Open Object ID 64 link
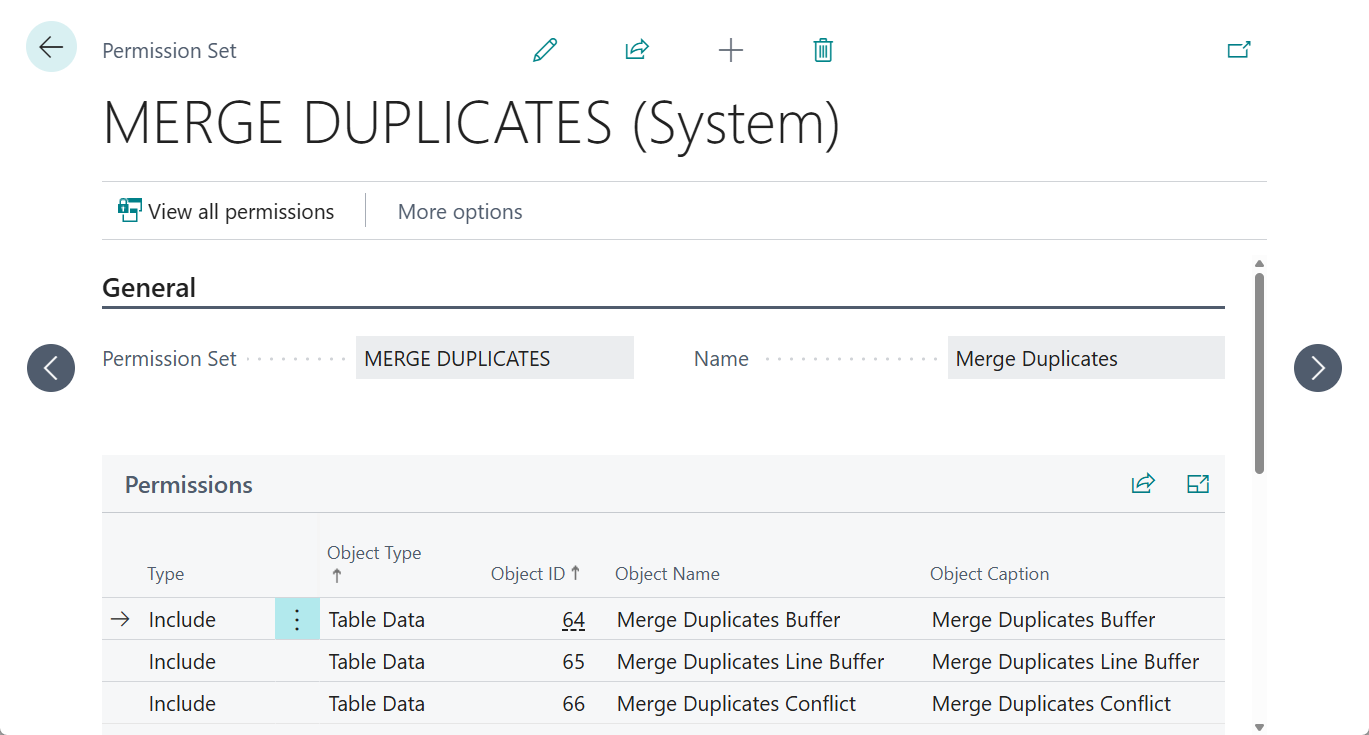The image size is (1369, 735). coord(573,619)
